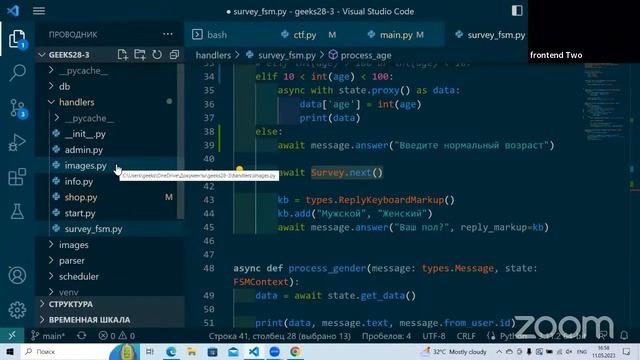Change line endings via CRLF
This screenshot has height=360, width=640.
[466, 336]
